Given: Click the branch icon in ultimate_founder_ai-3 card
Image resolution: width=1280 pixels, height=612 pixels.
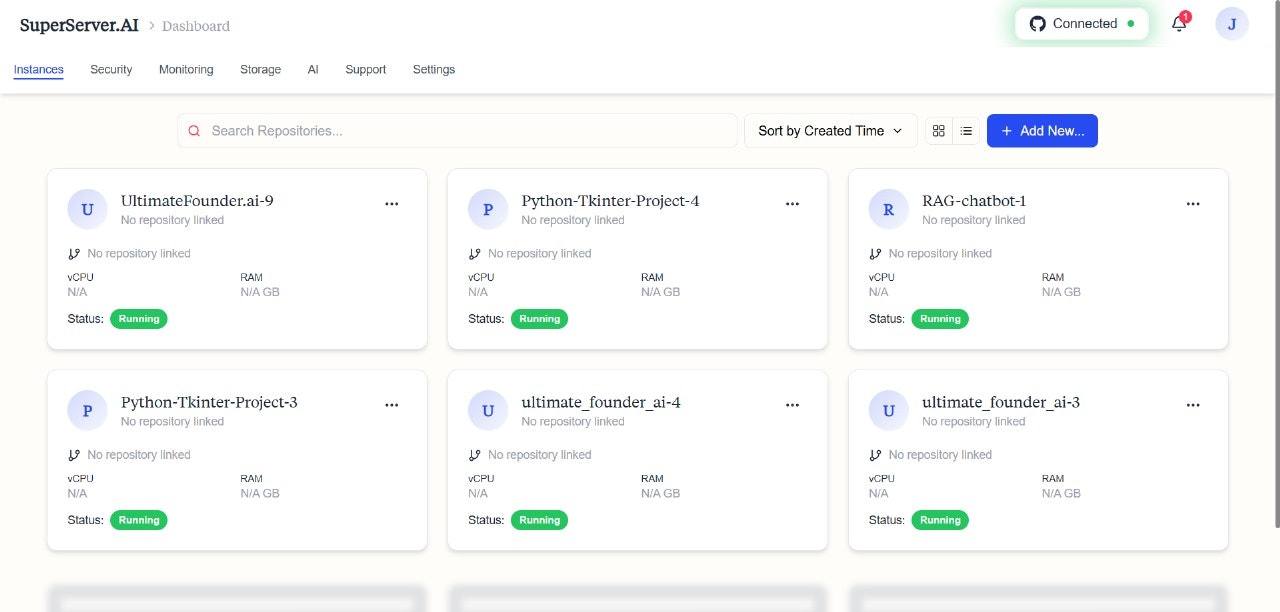Looking at the screenshot, I should 875,455.
